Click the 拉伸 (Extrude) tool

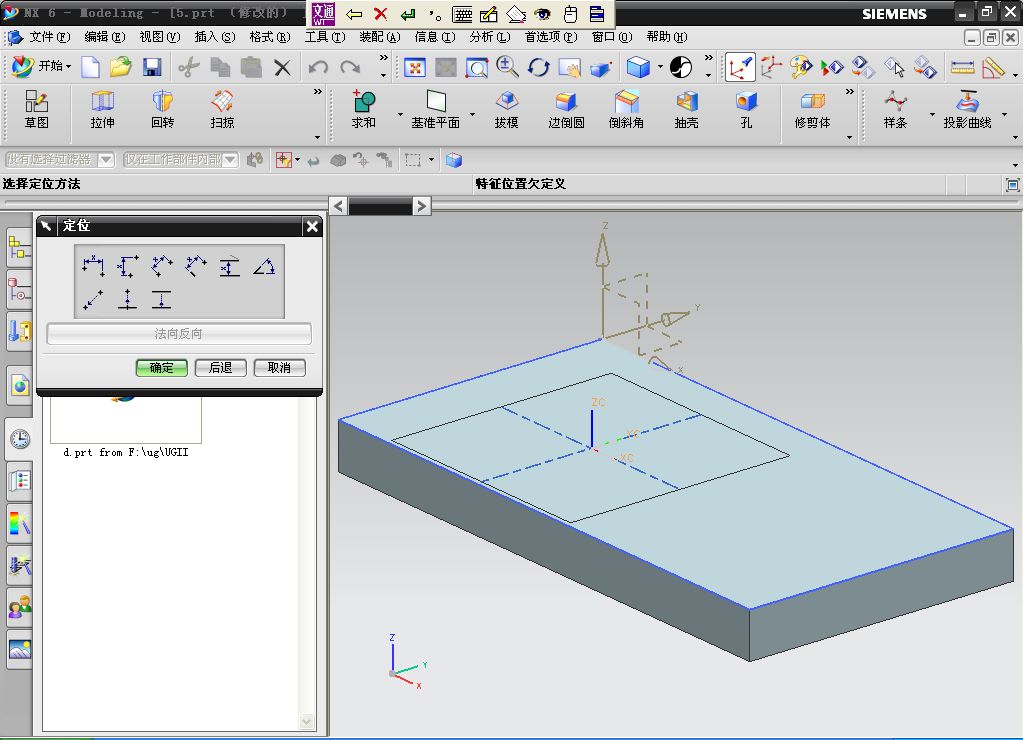[x=102, y=109]
